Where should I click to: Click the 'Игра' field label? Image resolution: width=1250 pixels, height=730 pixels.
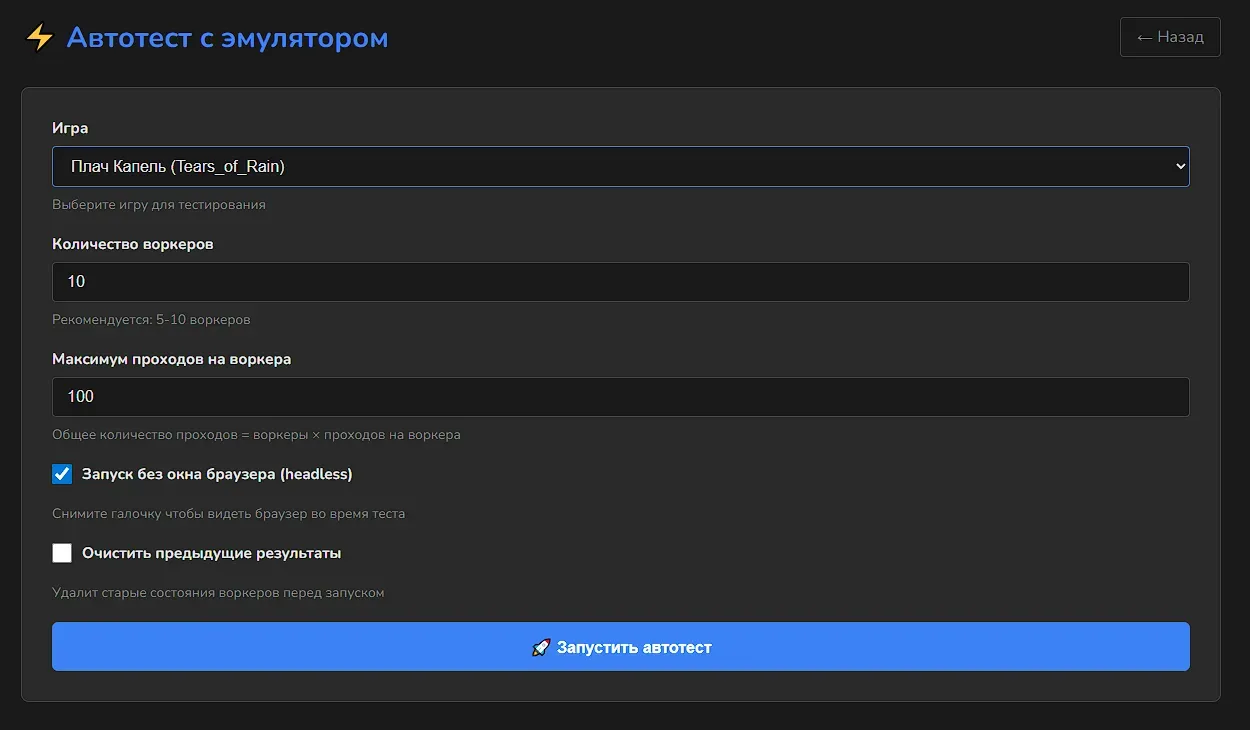tap(70, 128)
